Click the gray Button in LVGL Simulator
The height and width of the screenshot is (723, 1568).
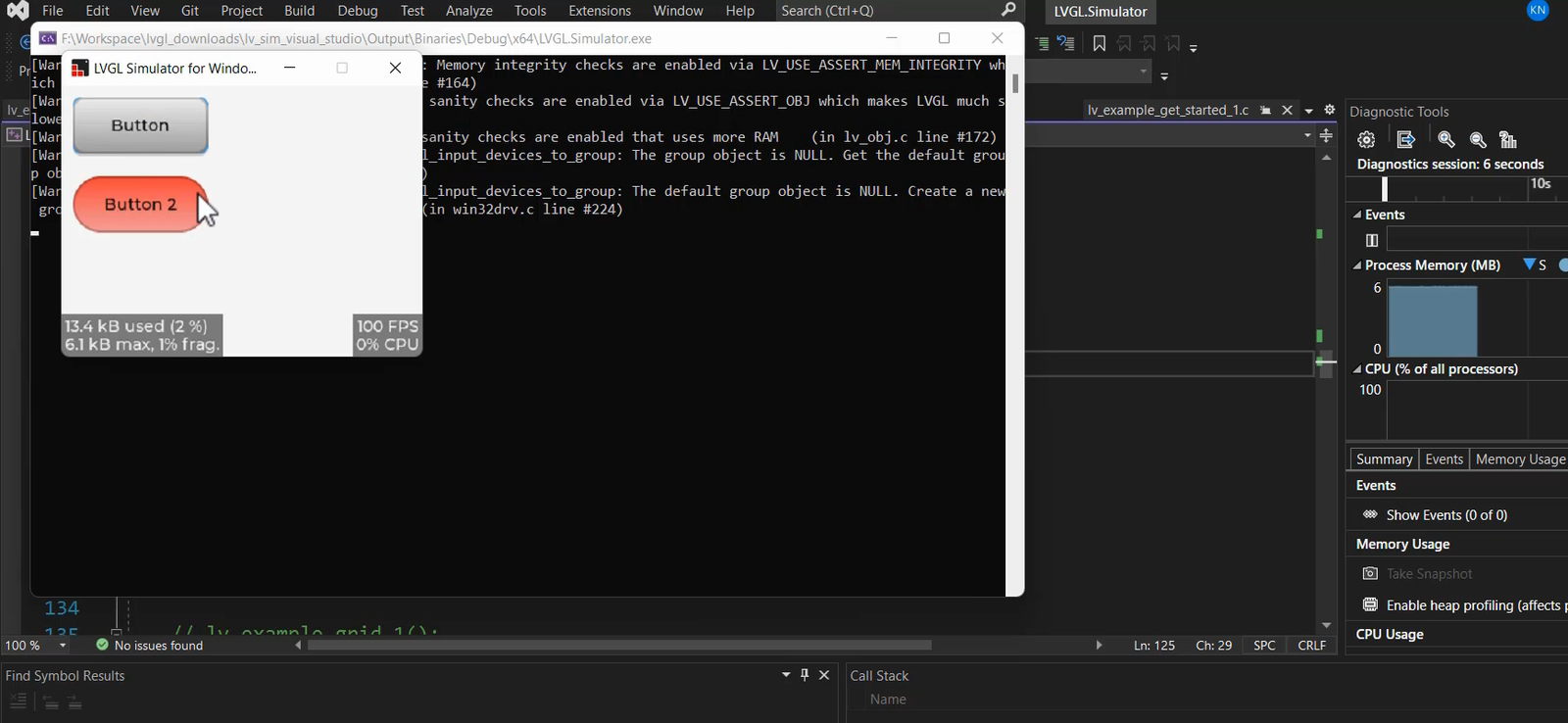pos(140,125)
